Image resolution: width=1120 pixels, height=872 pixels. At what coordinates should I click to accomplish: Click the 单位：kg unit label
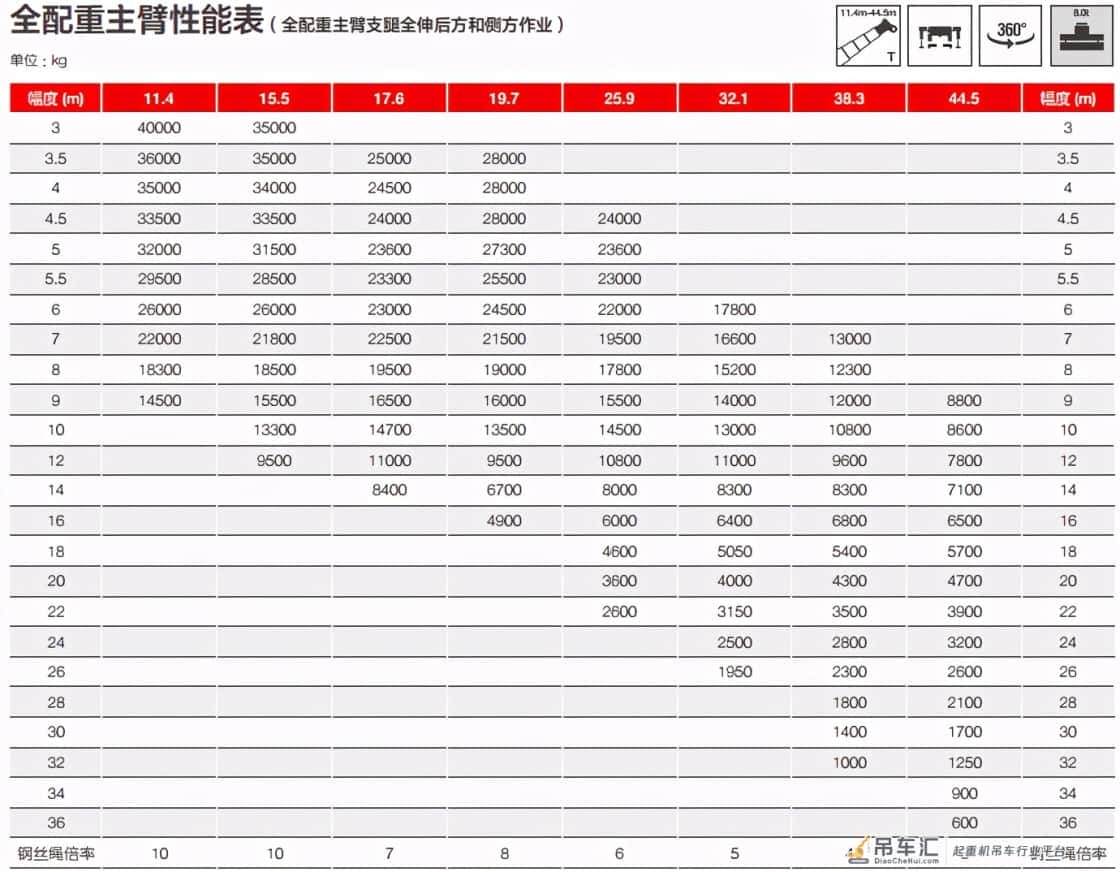[39, 61]
